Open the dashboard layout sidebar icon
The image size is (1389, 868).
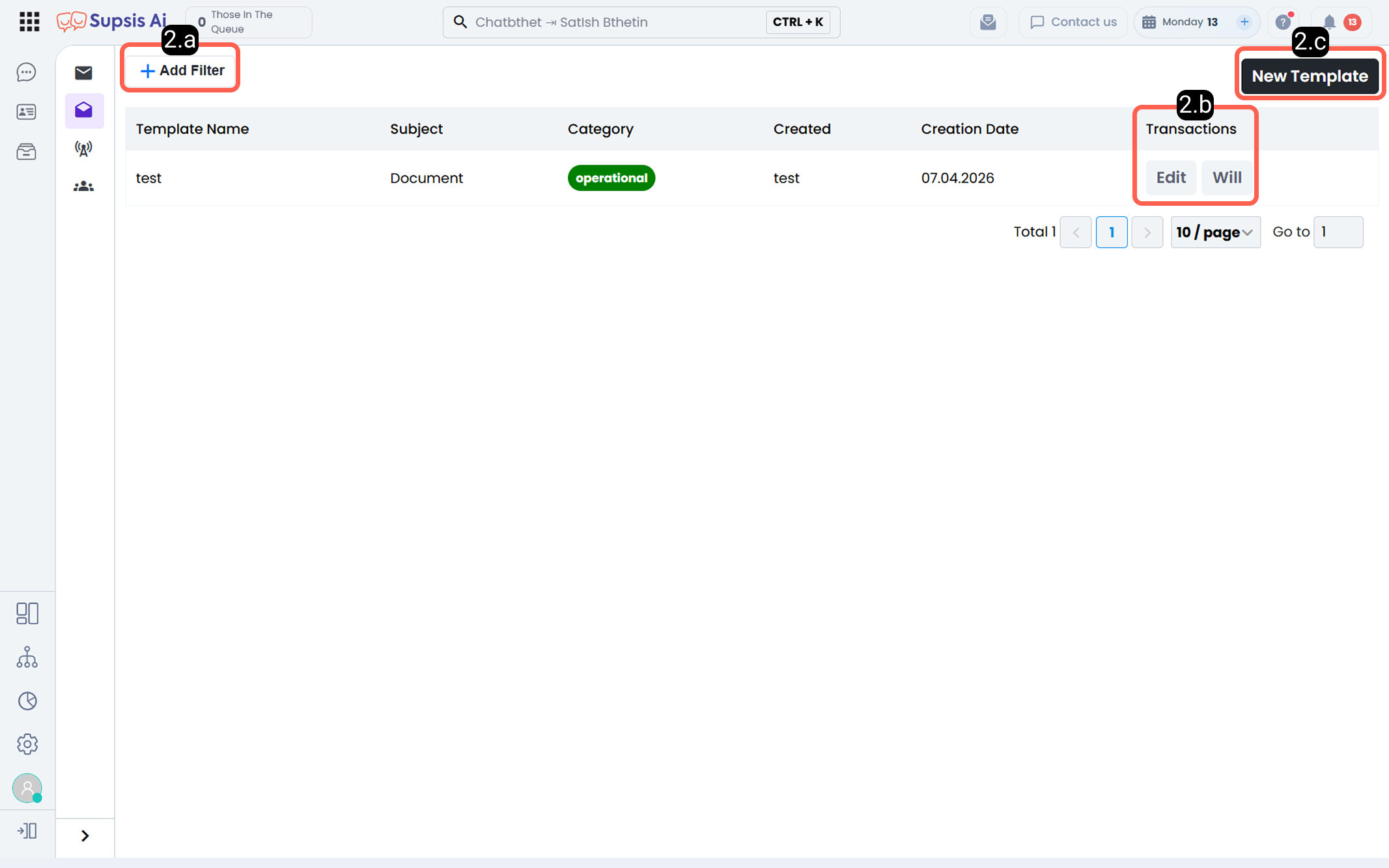click(x=27, y=613)
